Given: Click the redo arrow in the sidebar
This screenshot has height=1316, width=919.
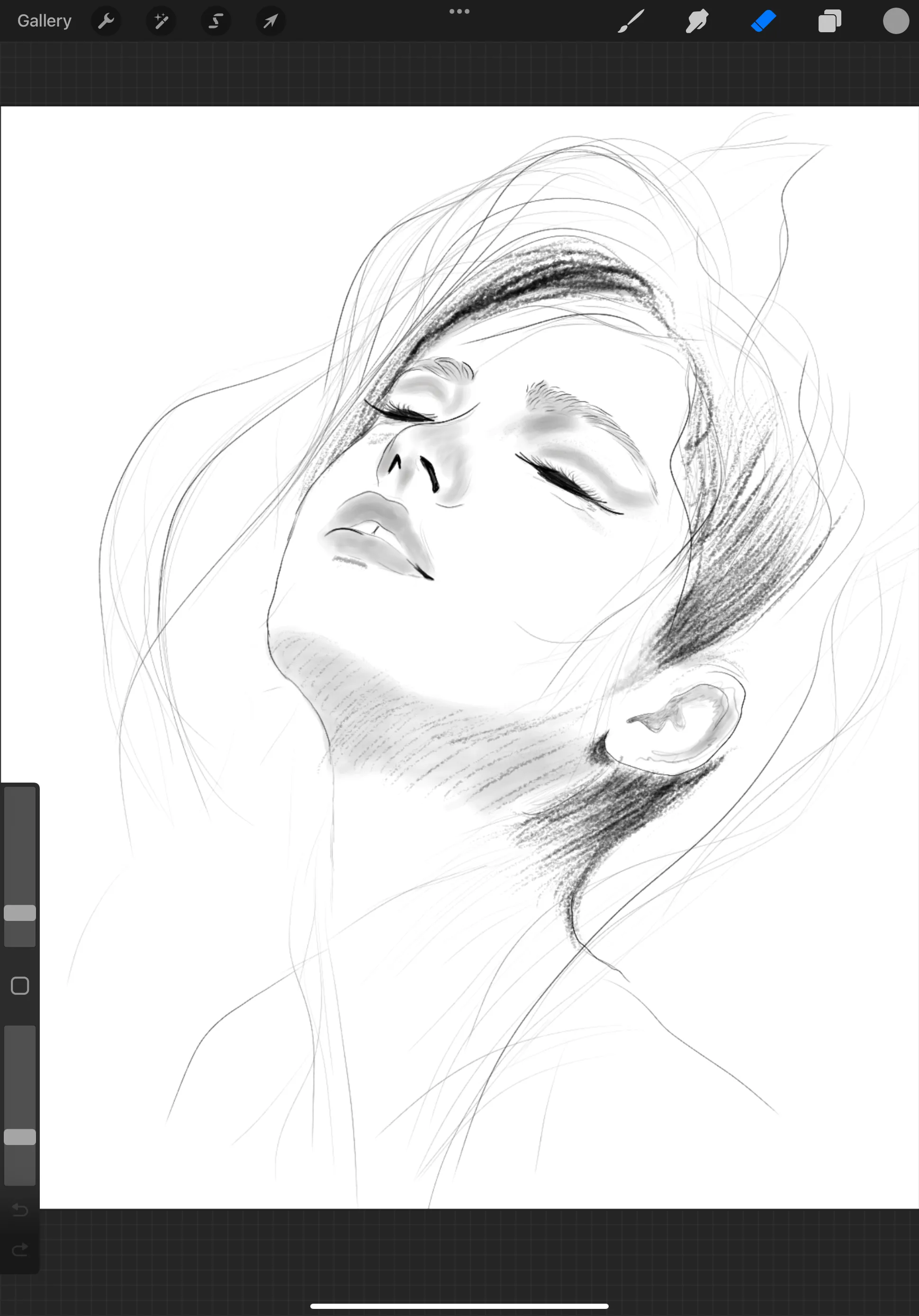Looking at the screenshot, I should [x=20, y=1250].
